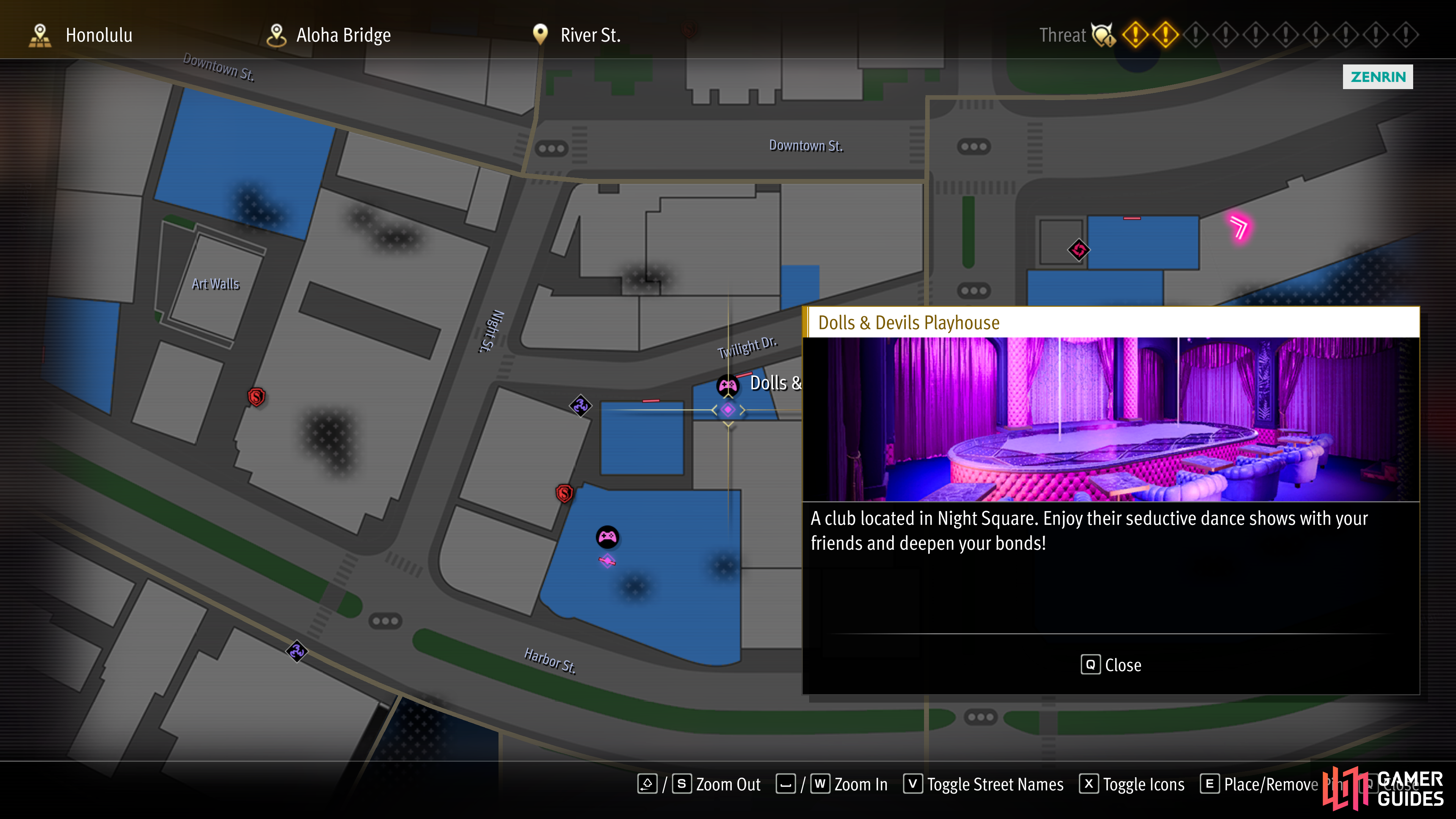This screenshot has height=819, width=1456.
Task: Click the red shield icon by blue building
Action: 565,493
